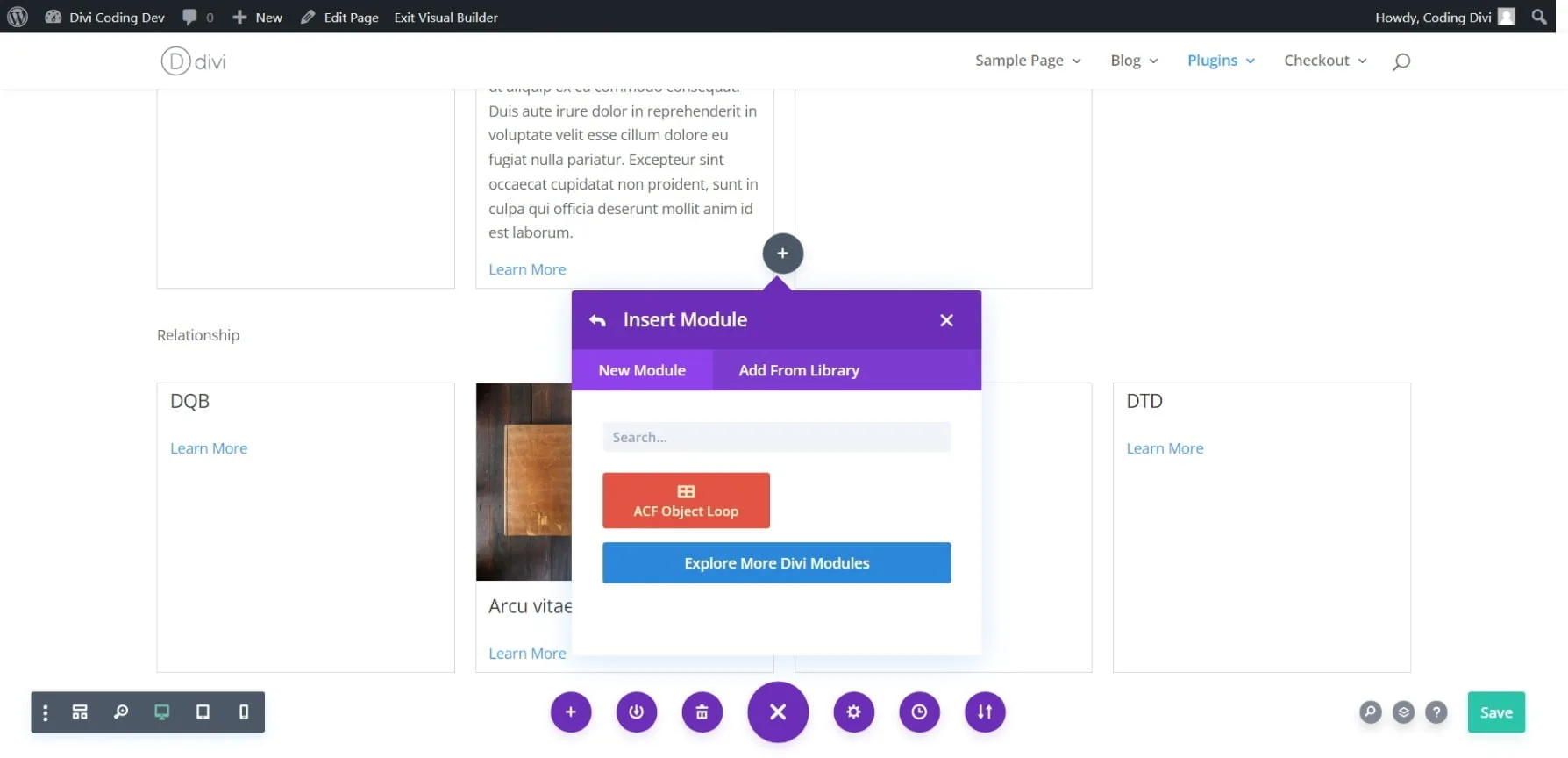Screen dimensions: 1568x758
Task: Click the purple trash clear layout button
Action: 702,712
